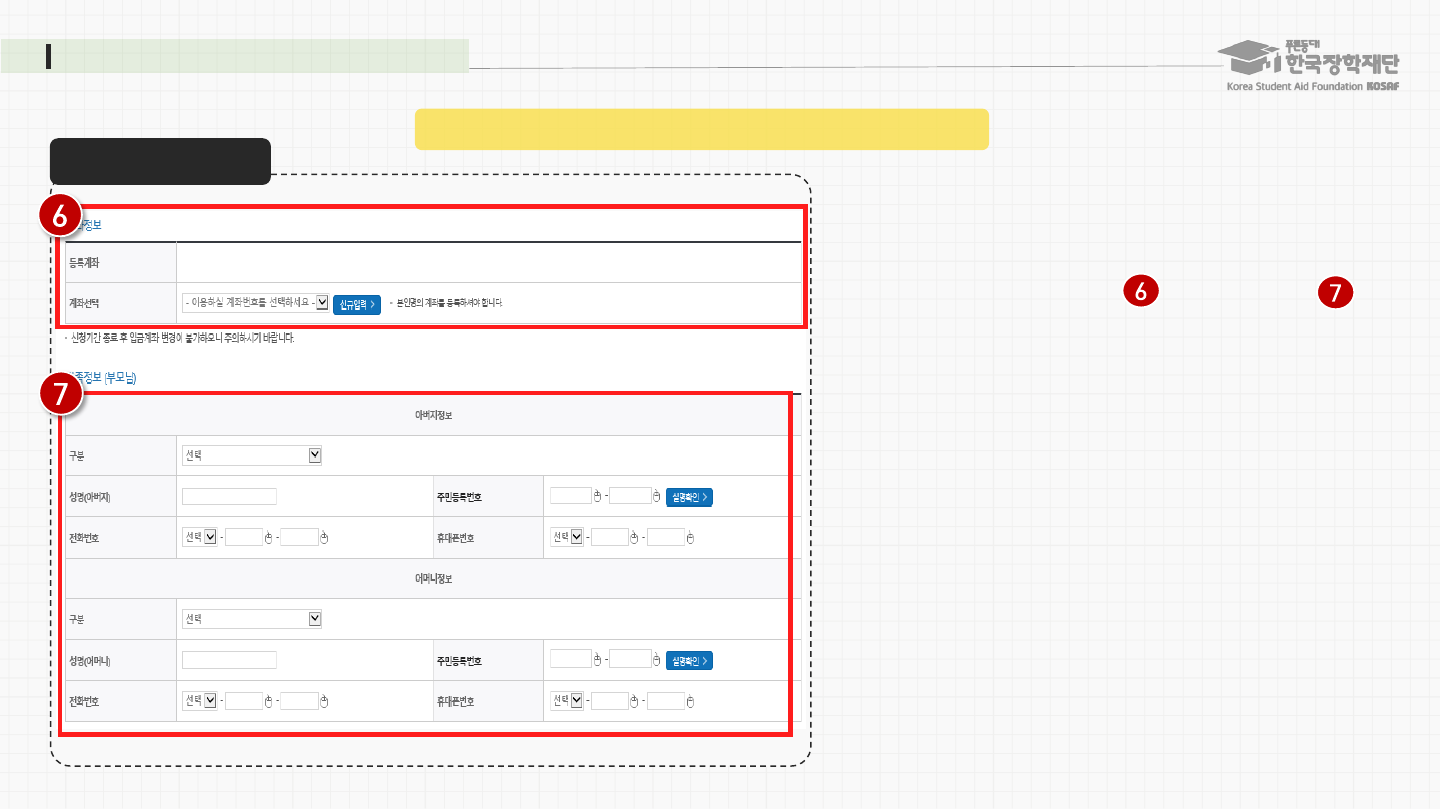Click father's 주민등록번호 first input box
This screenshot has height=810, width=1440.
pyautogui.click(x=571, y=496)
